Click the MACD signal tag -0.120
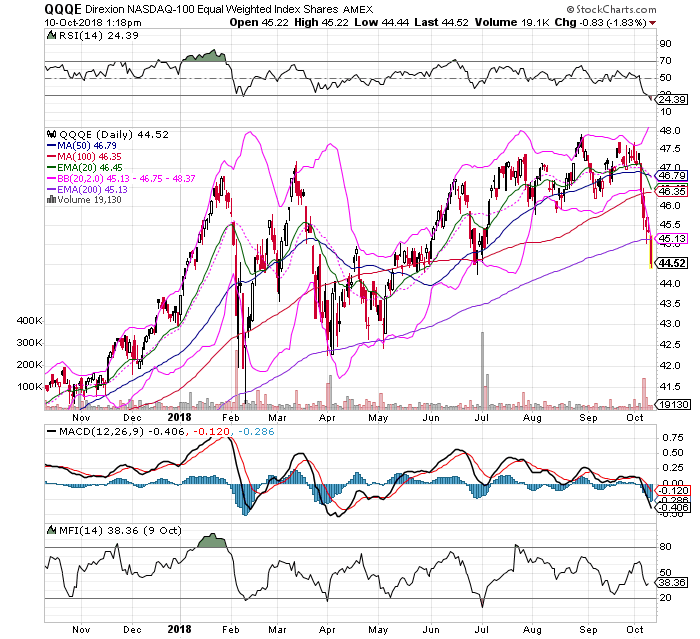 [673, 490]
